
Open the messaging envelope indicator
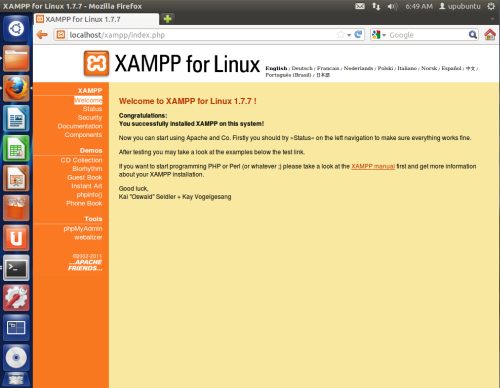coord(360,6)
